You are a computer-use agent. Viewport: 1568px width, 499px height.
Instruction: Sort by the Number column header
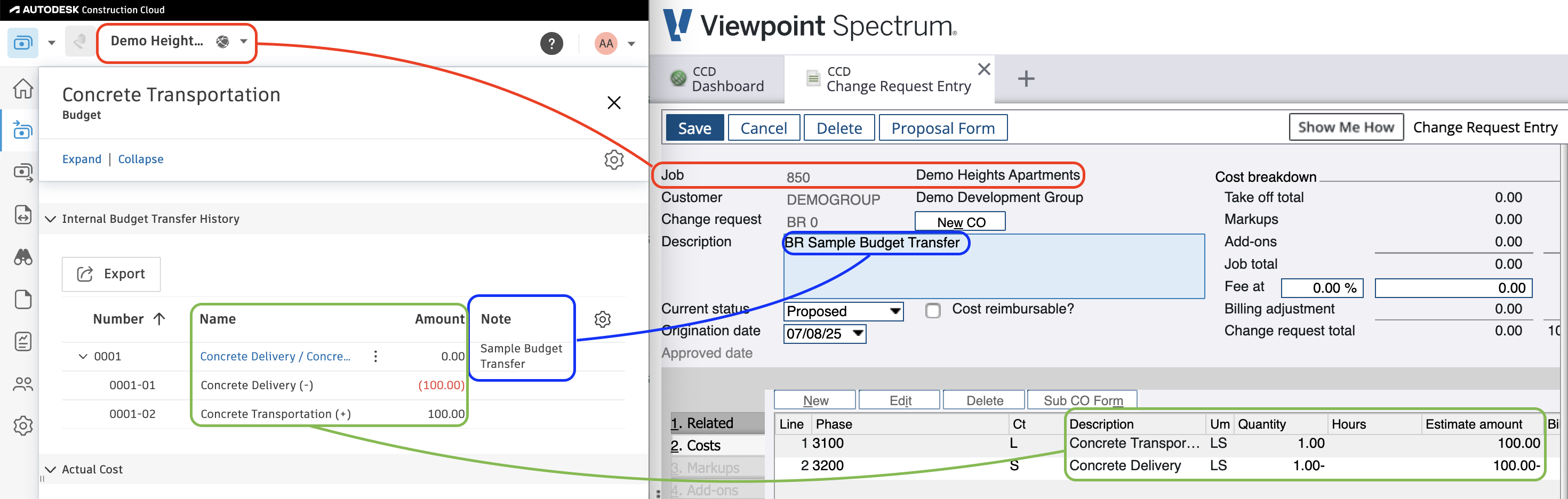pos(129,319)
